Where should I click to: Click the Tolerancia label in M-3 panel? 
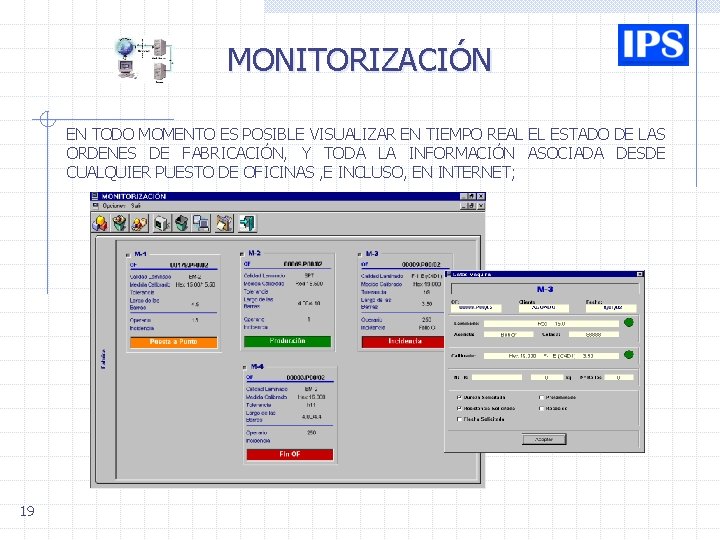pos(374,292)
